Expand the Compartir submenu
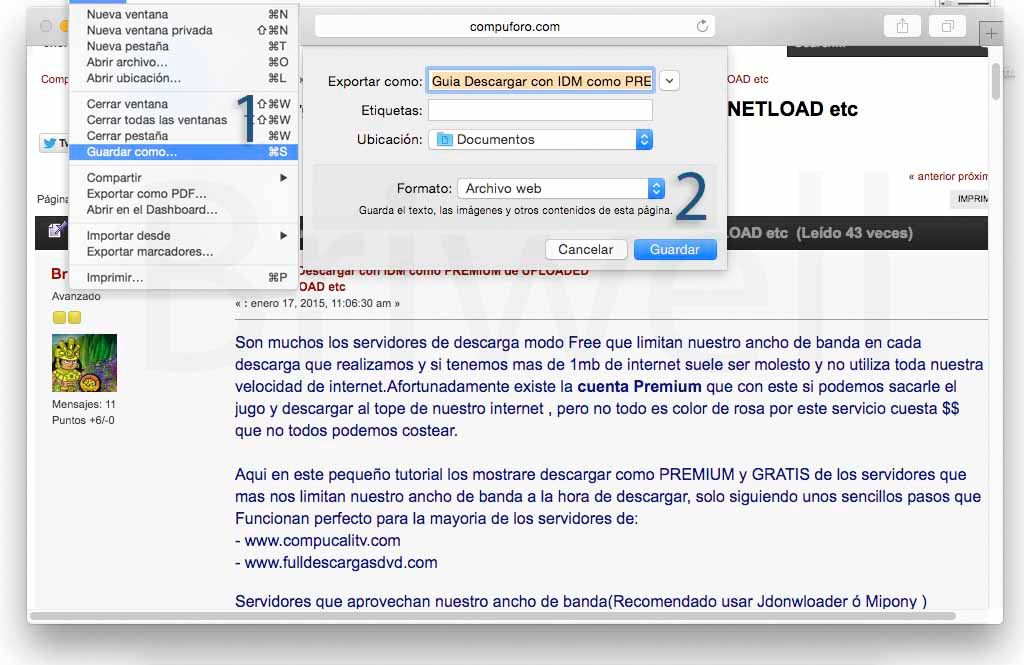The height and width of the screenshot is (665, 1024). click(185, 178)
